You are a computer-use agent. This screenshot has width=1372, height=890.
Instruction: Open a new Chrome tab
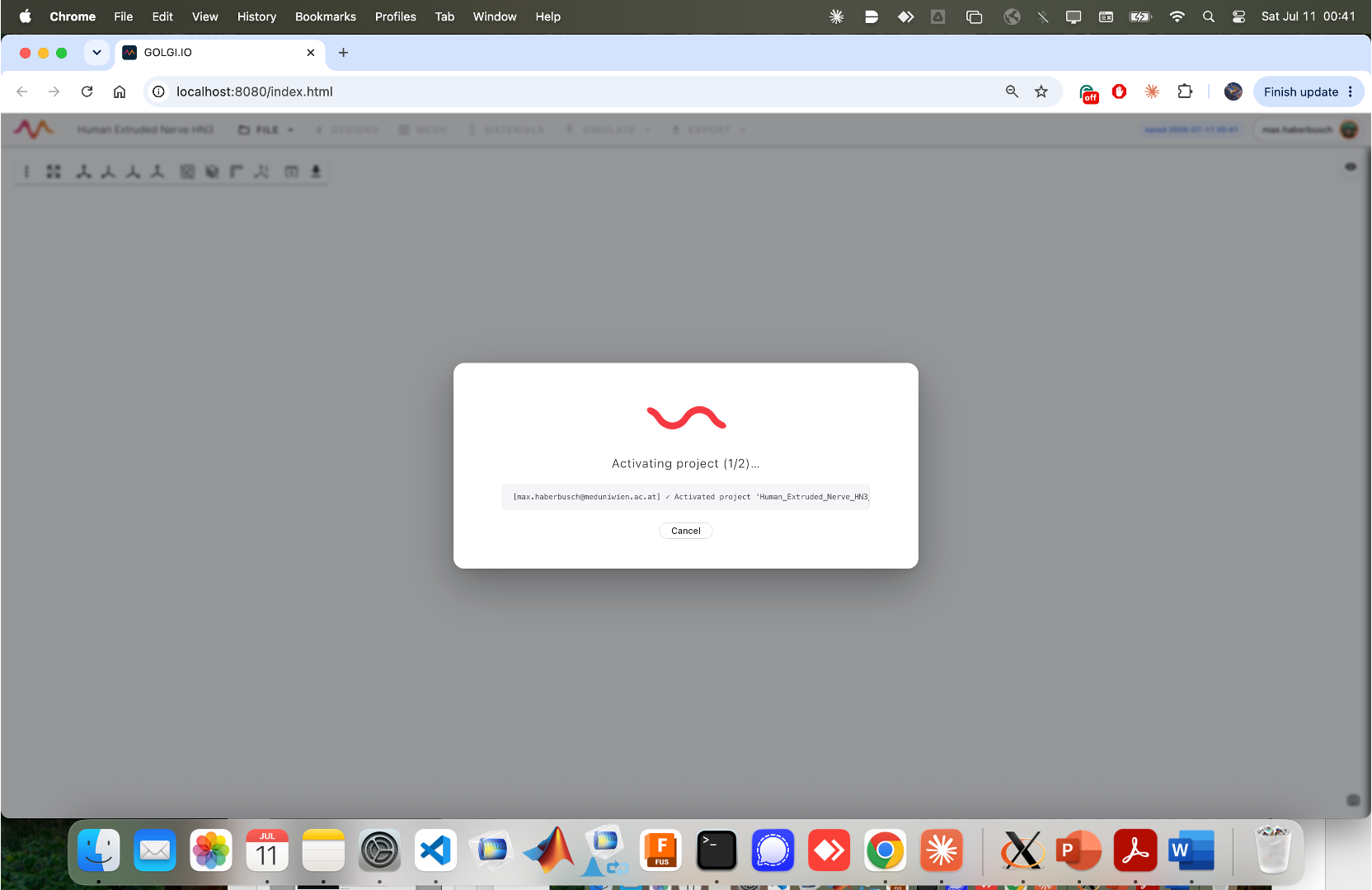(x=343, y=53)
